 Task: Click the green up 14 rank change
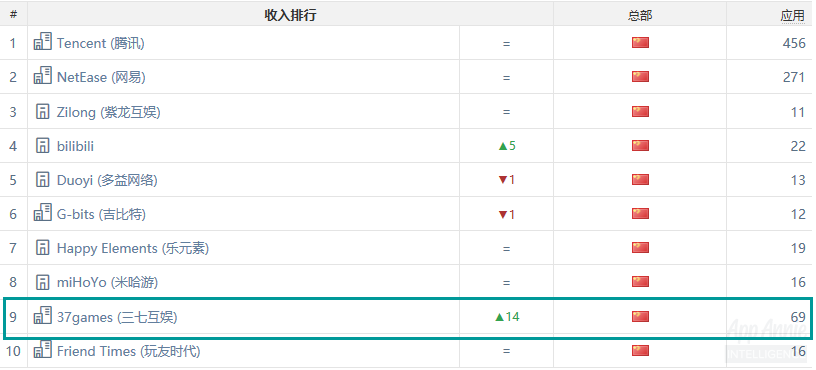(x=506, y=316)
